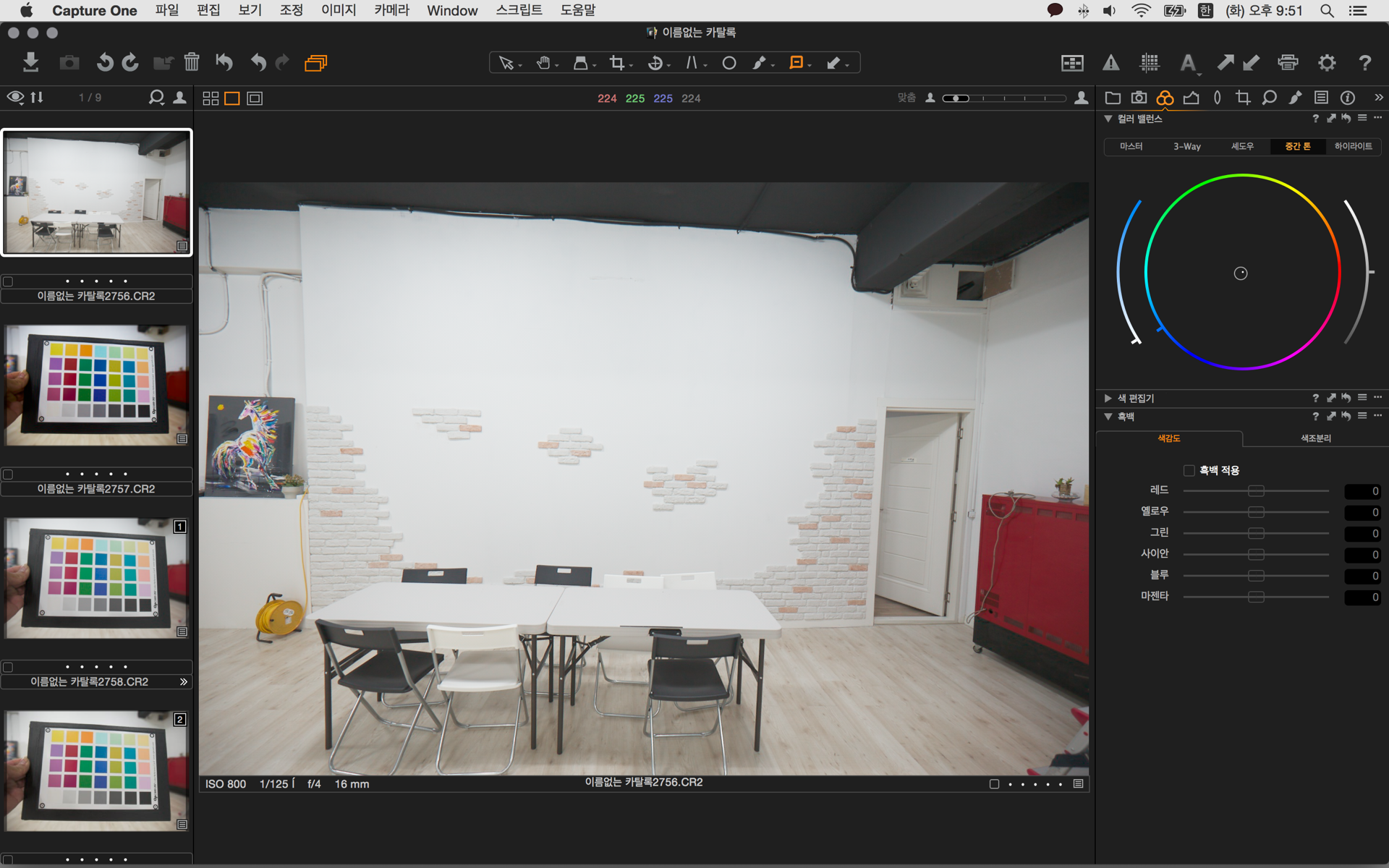The image size is (1389, 868).
Task: Select the 이름없는 카탈록2757.CR2 color chart thumbnail
Action: 96,385
